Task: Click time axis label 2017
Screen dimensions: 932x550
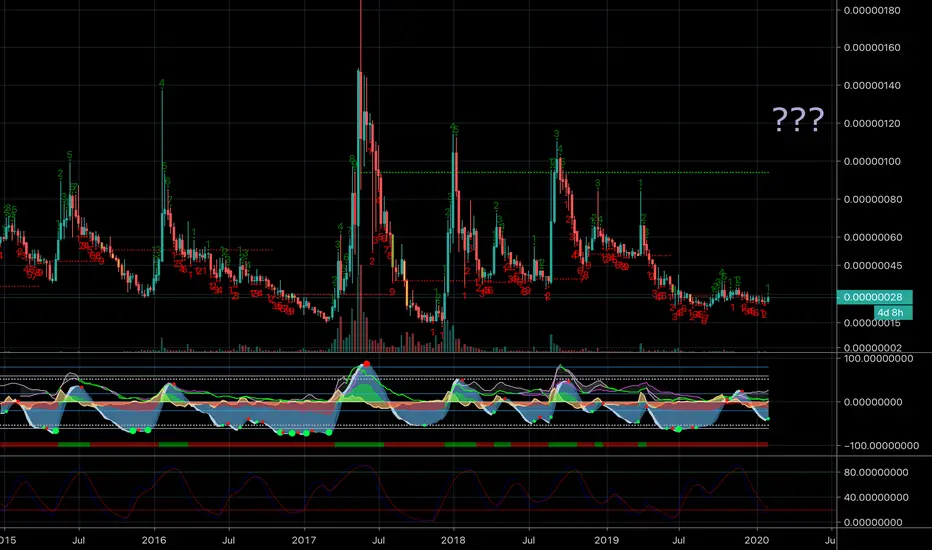Action: point(304,540)
